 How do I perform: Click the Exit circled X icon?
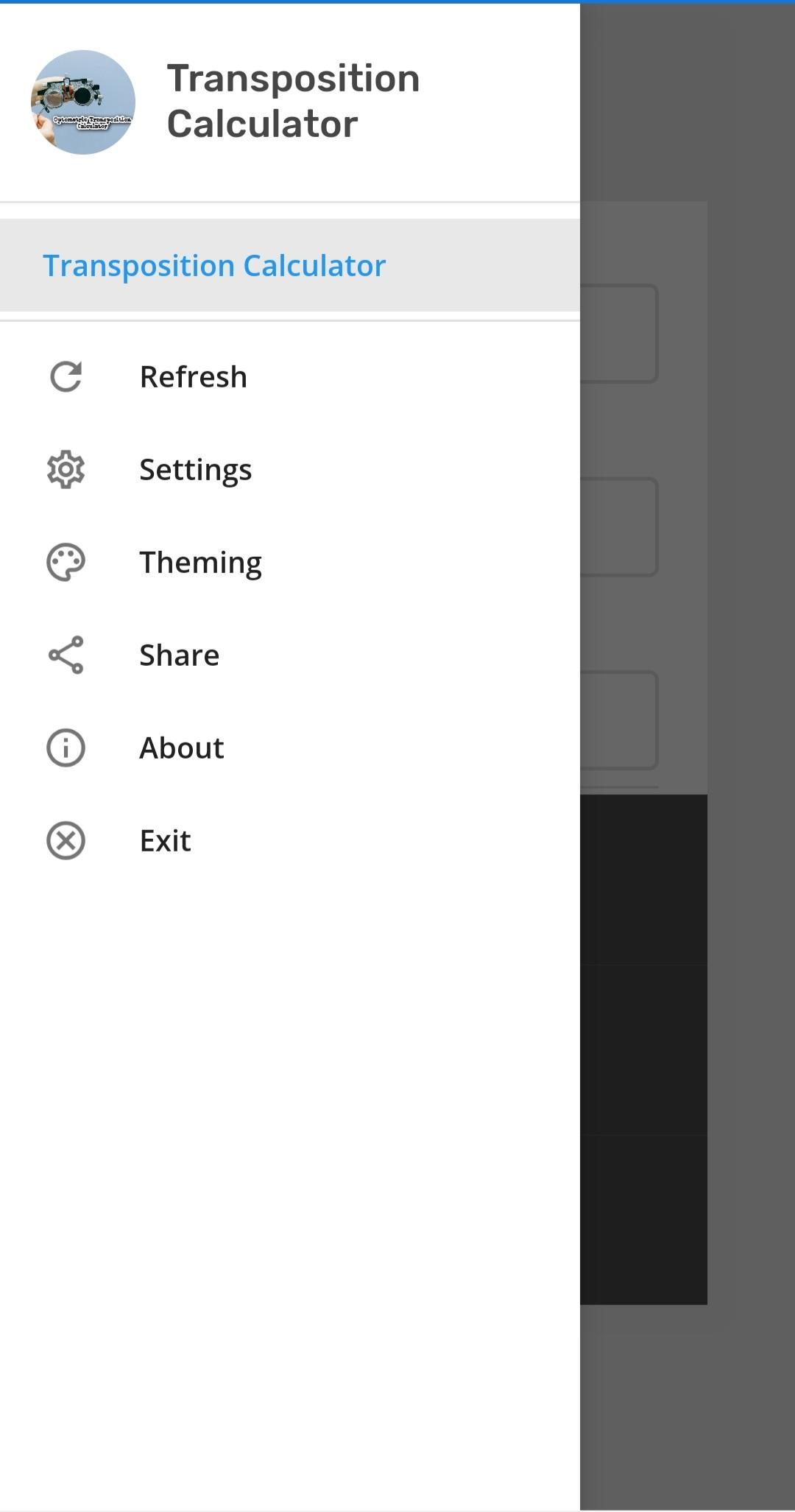coord(66,841)
